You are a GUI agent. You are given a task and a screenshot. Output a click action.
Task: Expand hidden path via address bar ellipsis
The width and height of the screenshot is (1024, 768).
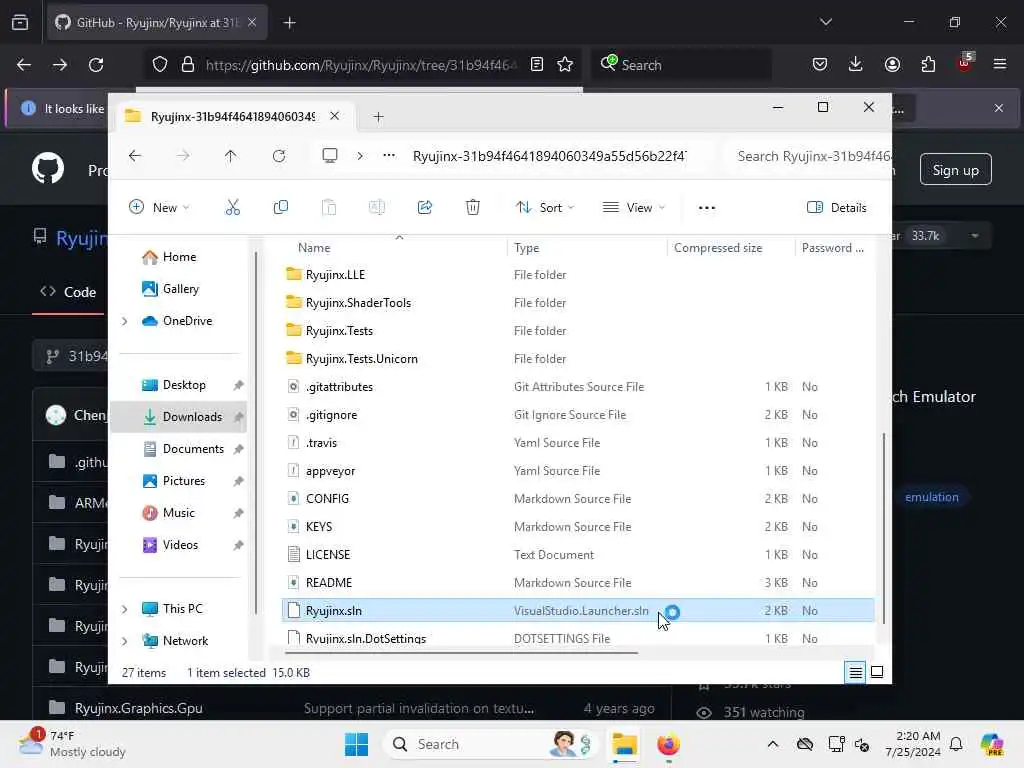coord(389,155)
